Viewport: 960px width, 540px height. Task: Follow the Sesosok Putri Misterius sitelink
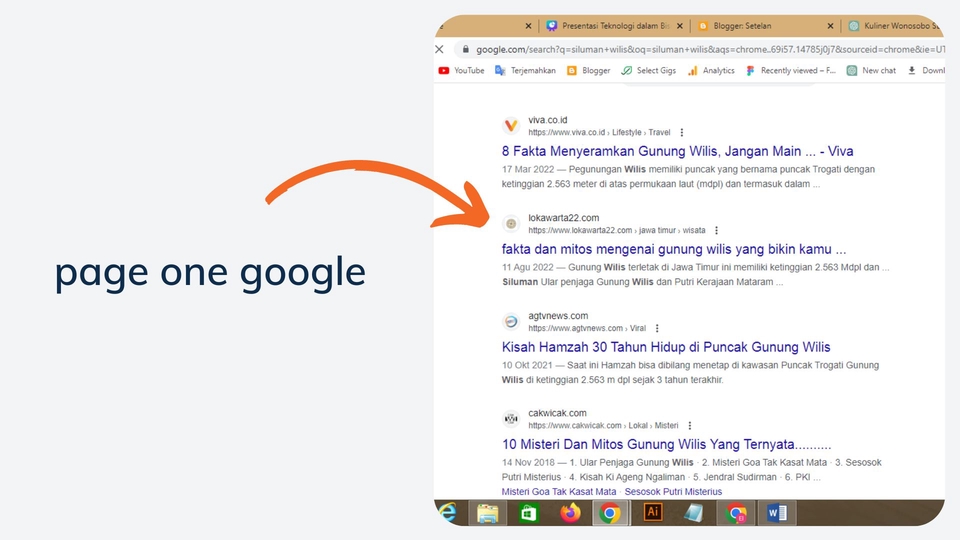673,492
